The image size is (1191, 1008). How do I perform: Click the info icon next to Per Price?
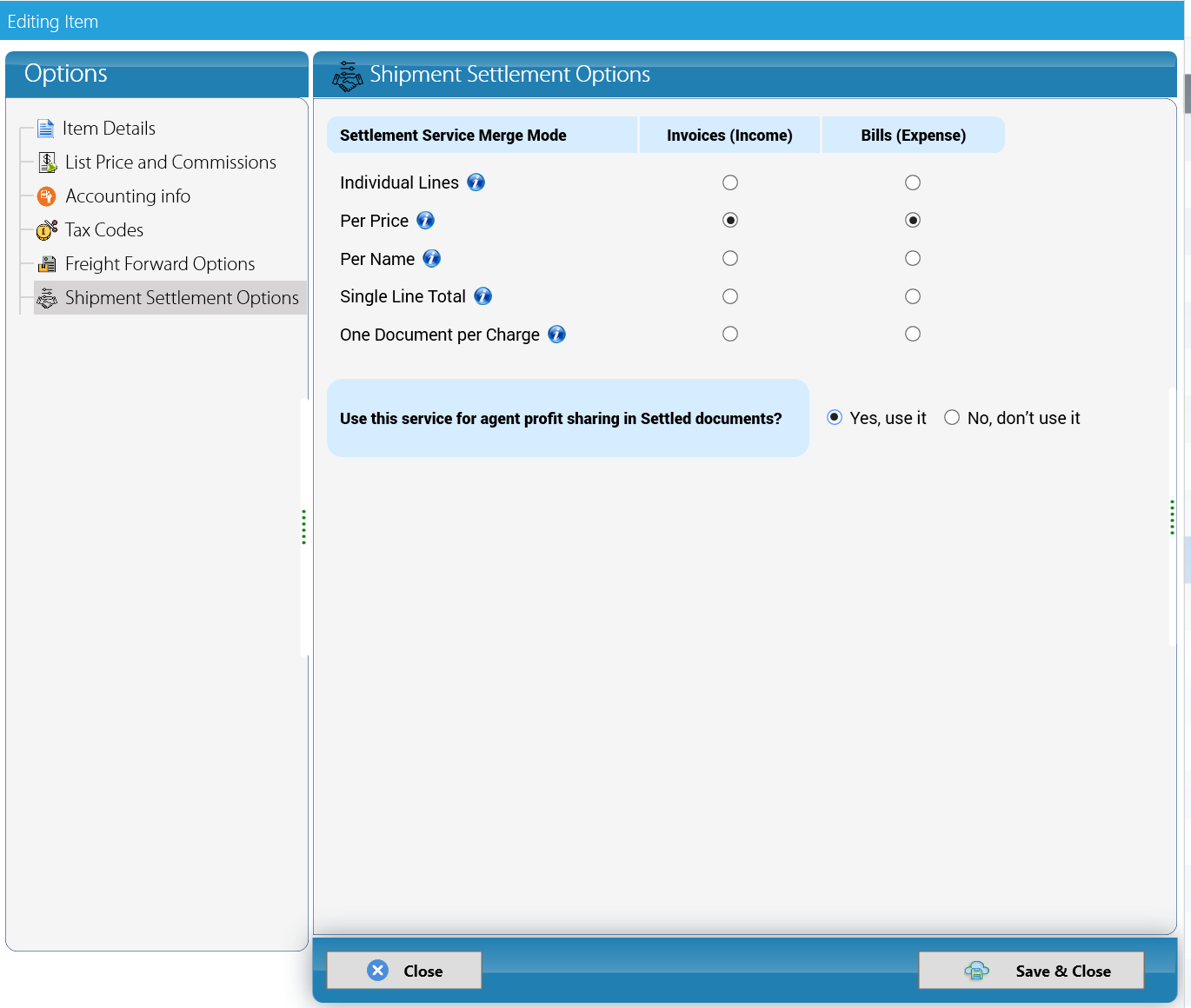pos(426,221)
